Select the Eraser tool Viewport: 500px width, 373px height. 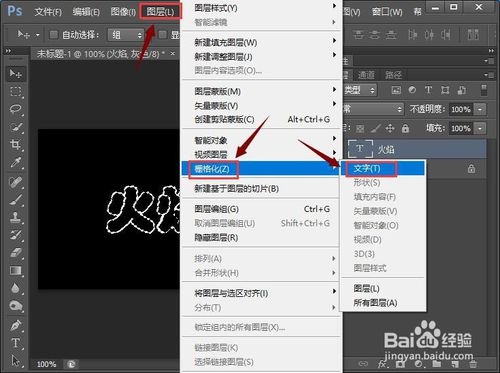tap(15, 253)
